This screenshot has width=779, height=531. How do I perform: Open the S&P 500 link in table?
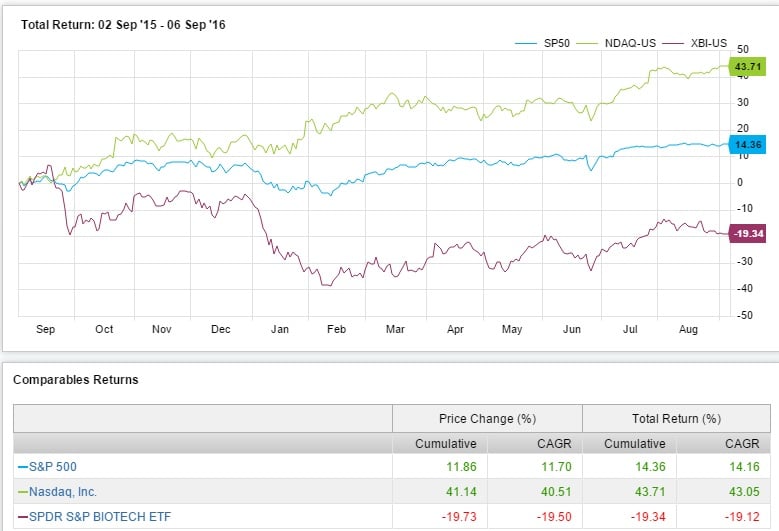(51, 467)
